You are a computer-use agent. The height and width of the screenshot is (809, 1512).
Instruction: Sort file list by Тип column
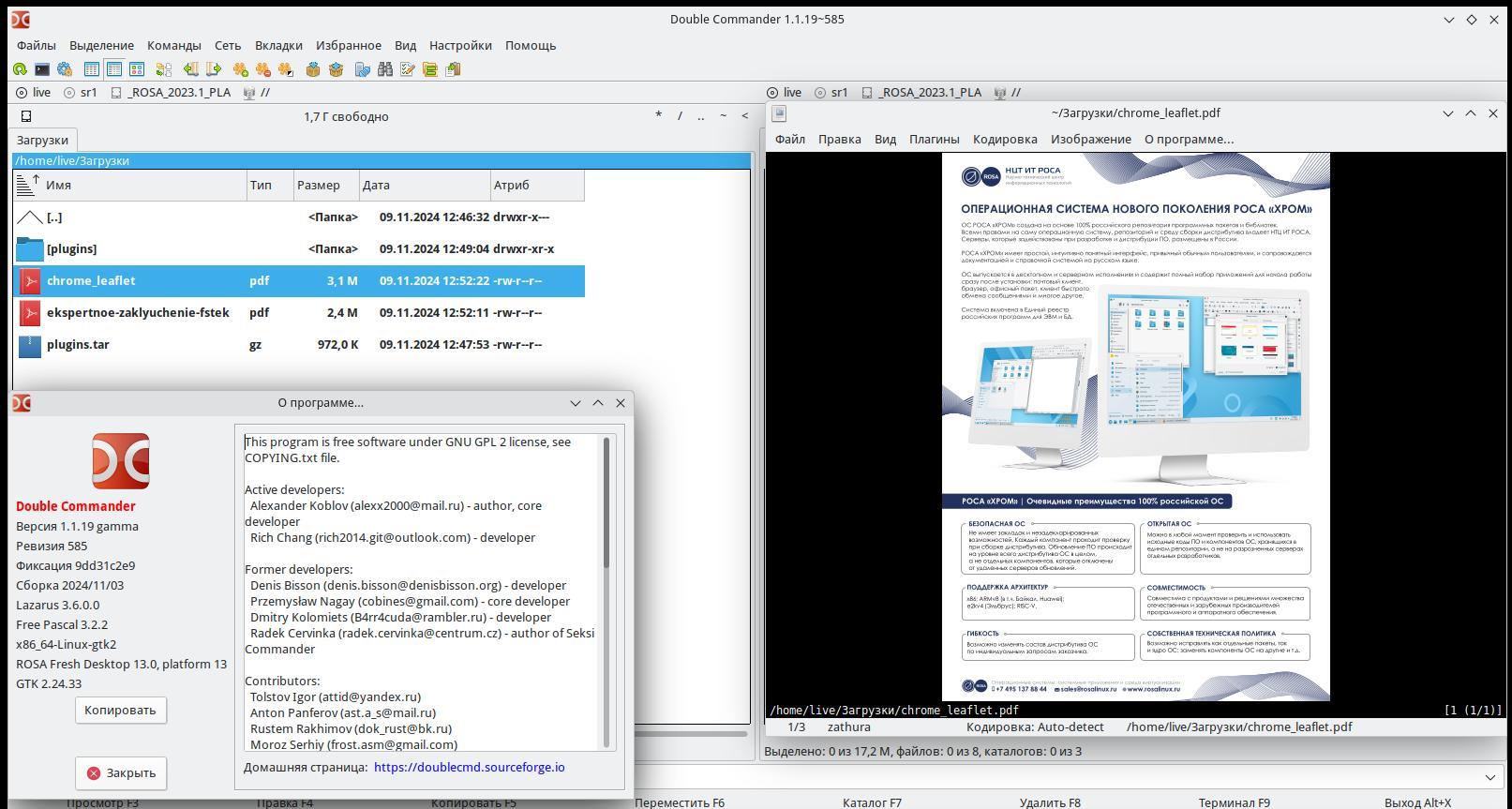[271, 186]
